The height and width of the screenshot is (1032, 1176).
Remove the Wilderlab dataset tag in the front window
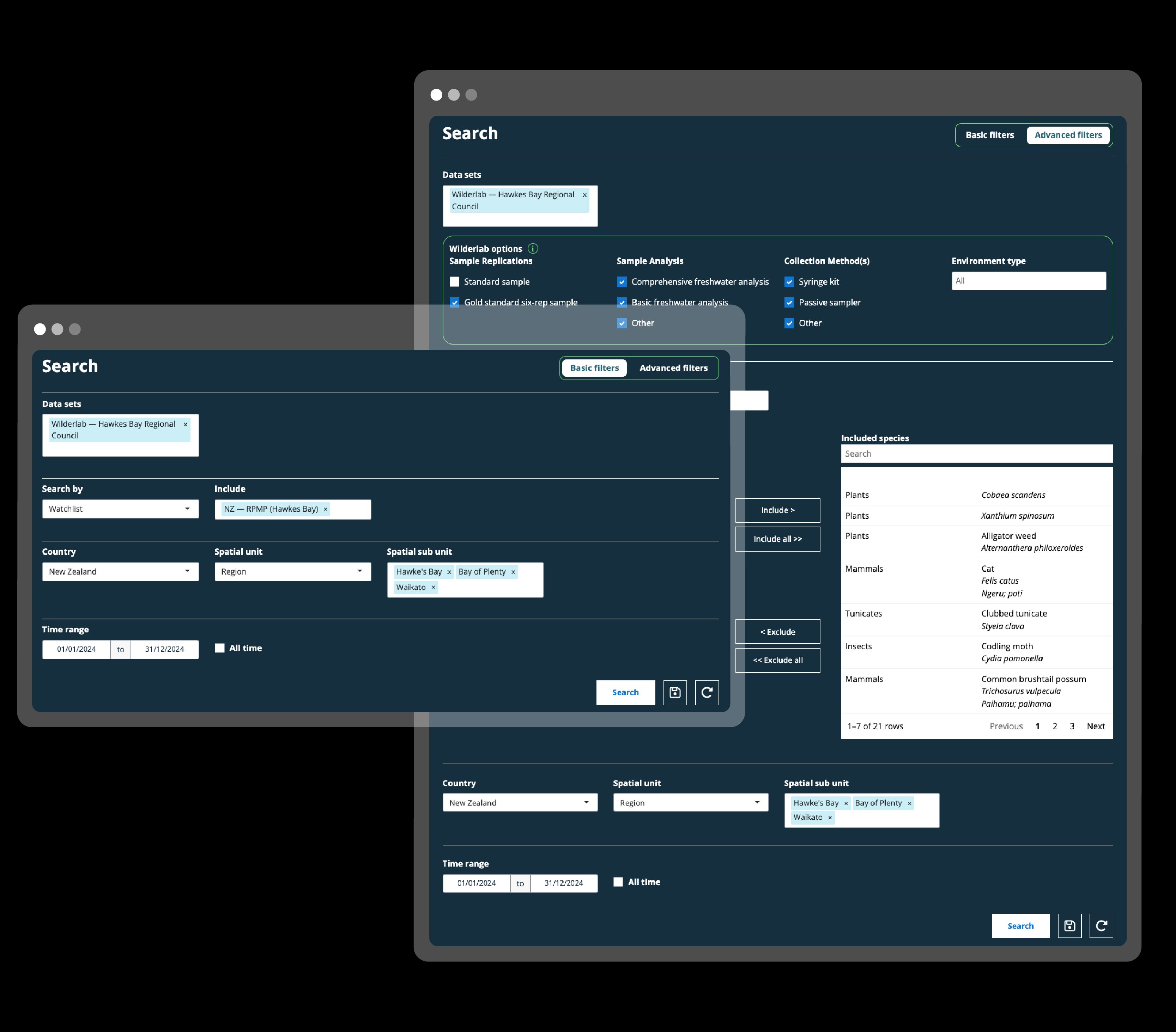pos(185,424)
